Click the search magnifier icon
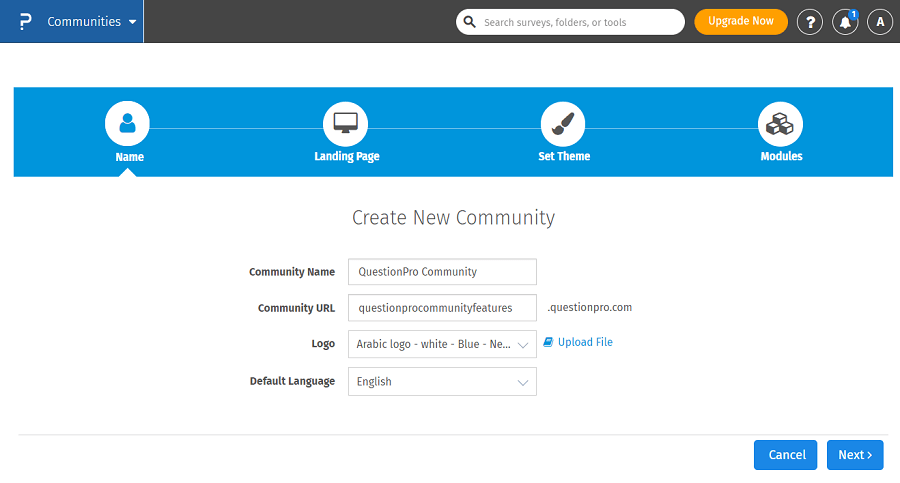This screenshot has width=900, height=483. (x=469, y=21)
